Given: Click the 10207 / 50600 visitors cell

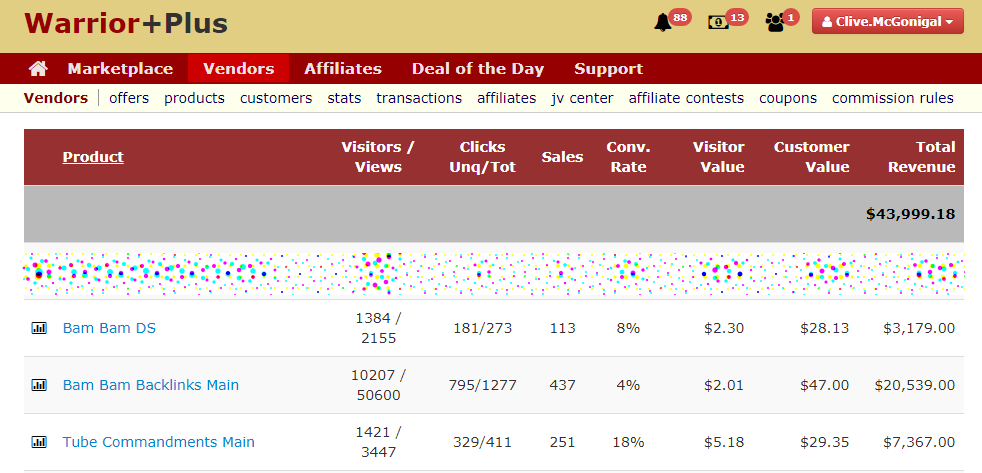Looking at the screenshot, I should [x=378, y=385].
